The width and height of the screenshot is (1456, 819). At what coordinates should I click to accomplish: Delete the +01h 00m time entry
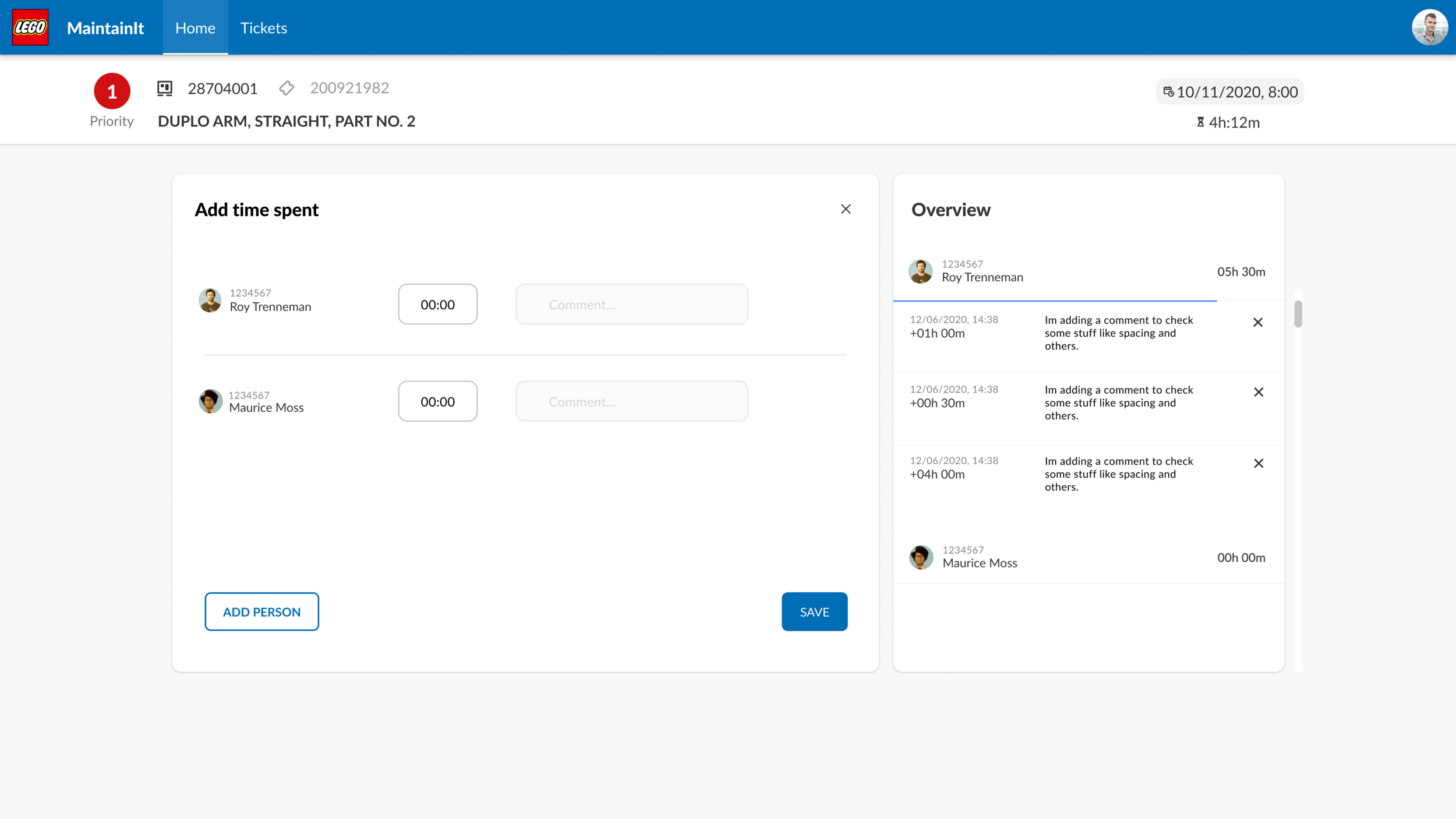[x=1258, y=322]
